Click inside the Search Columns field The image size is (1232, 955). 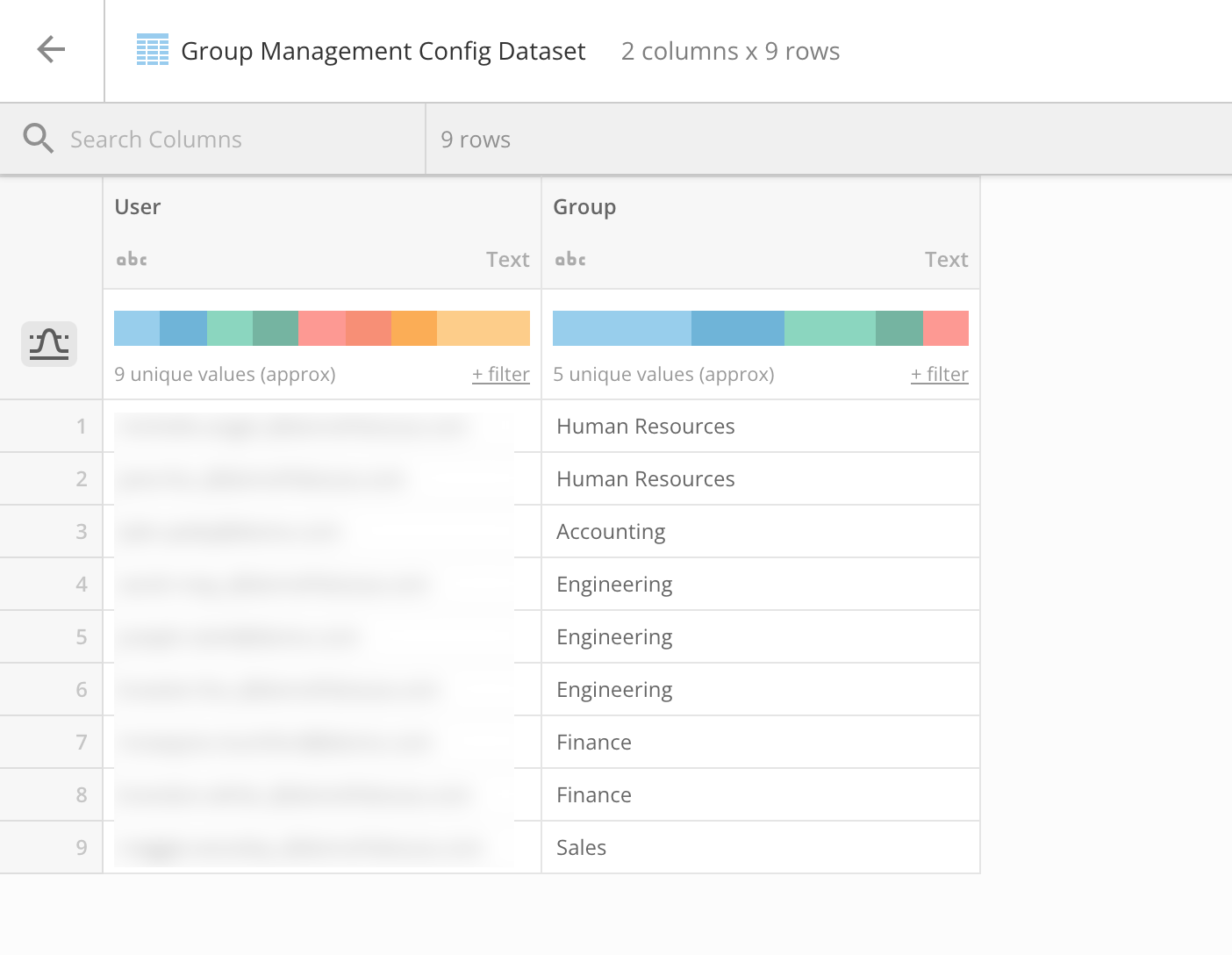click(x=219, y=139)
